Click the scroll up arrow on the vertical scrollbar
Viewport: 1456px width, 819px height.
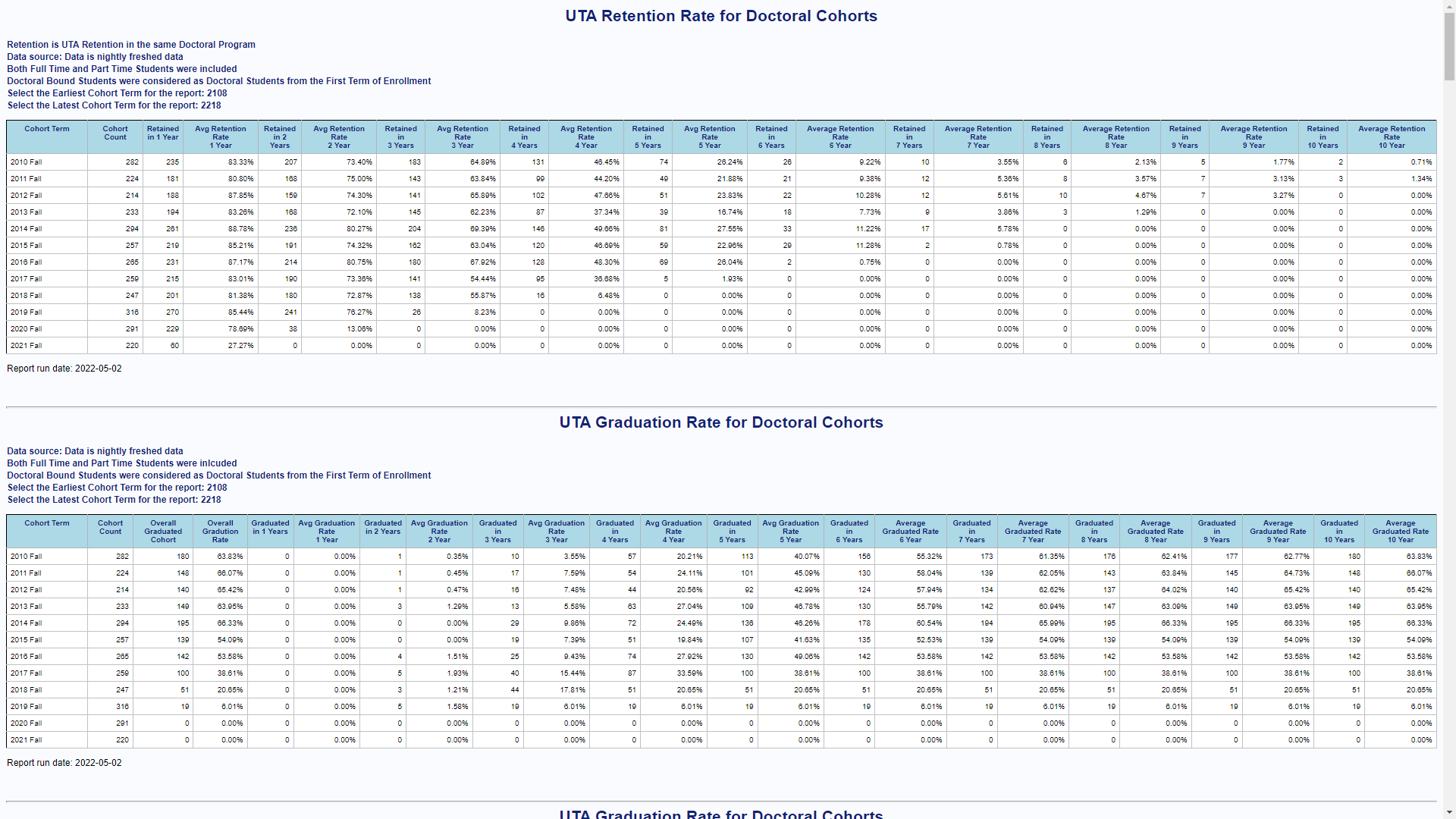[1449, 7]
